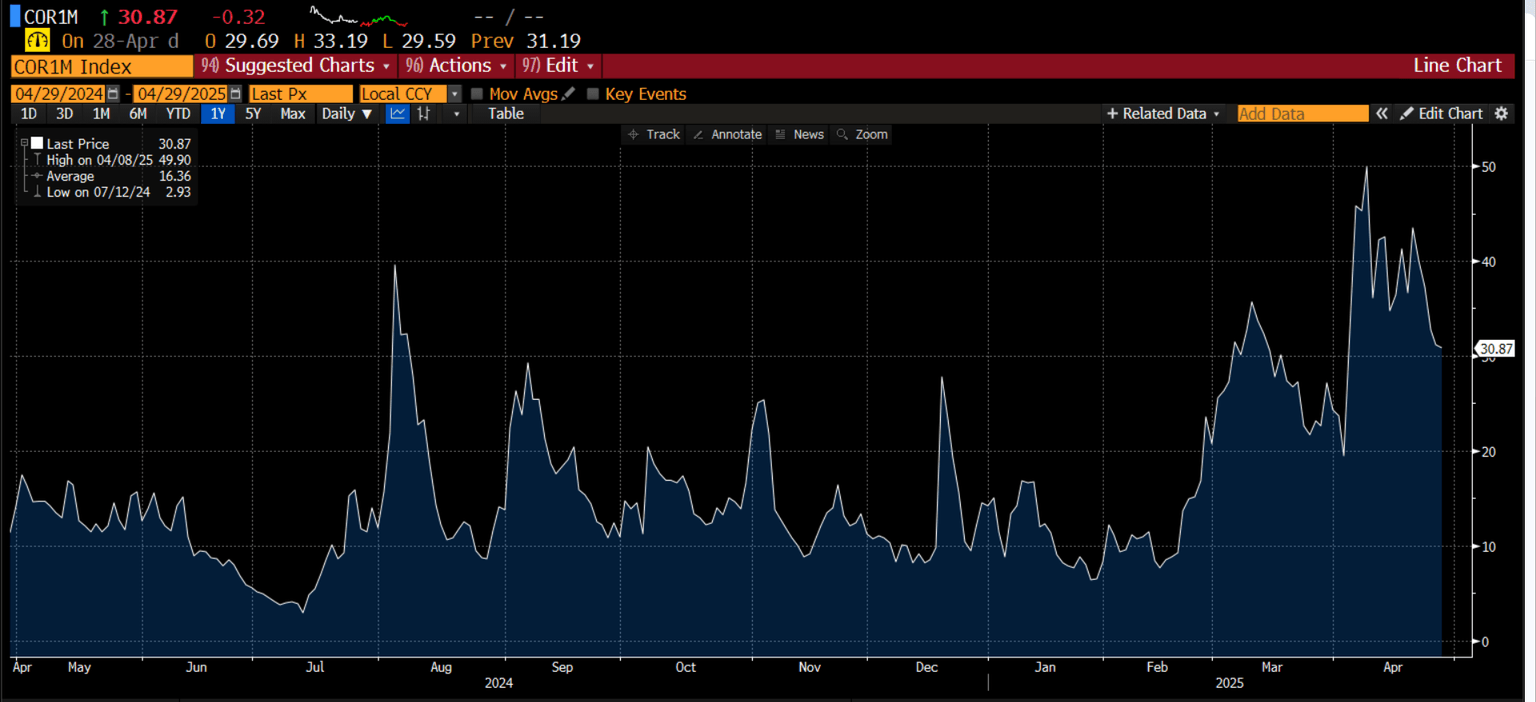This screenshot has height=702, width=1536.
Task: Edit moving averages with pencil icon
Action: [569, 94]
